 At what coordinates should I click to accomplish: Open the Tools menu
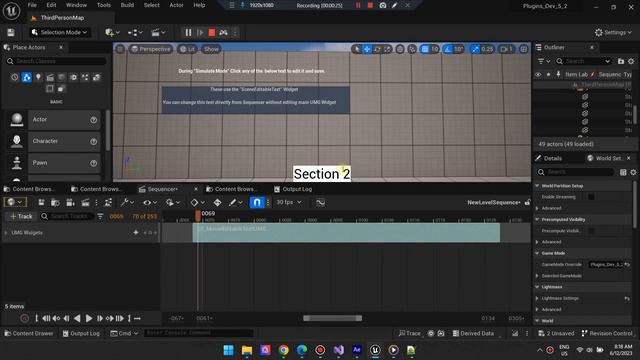(104, 5)
